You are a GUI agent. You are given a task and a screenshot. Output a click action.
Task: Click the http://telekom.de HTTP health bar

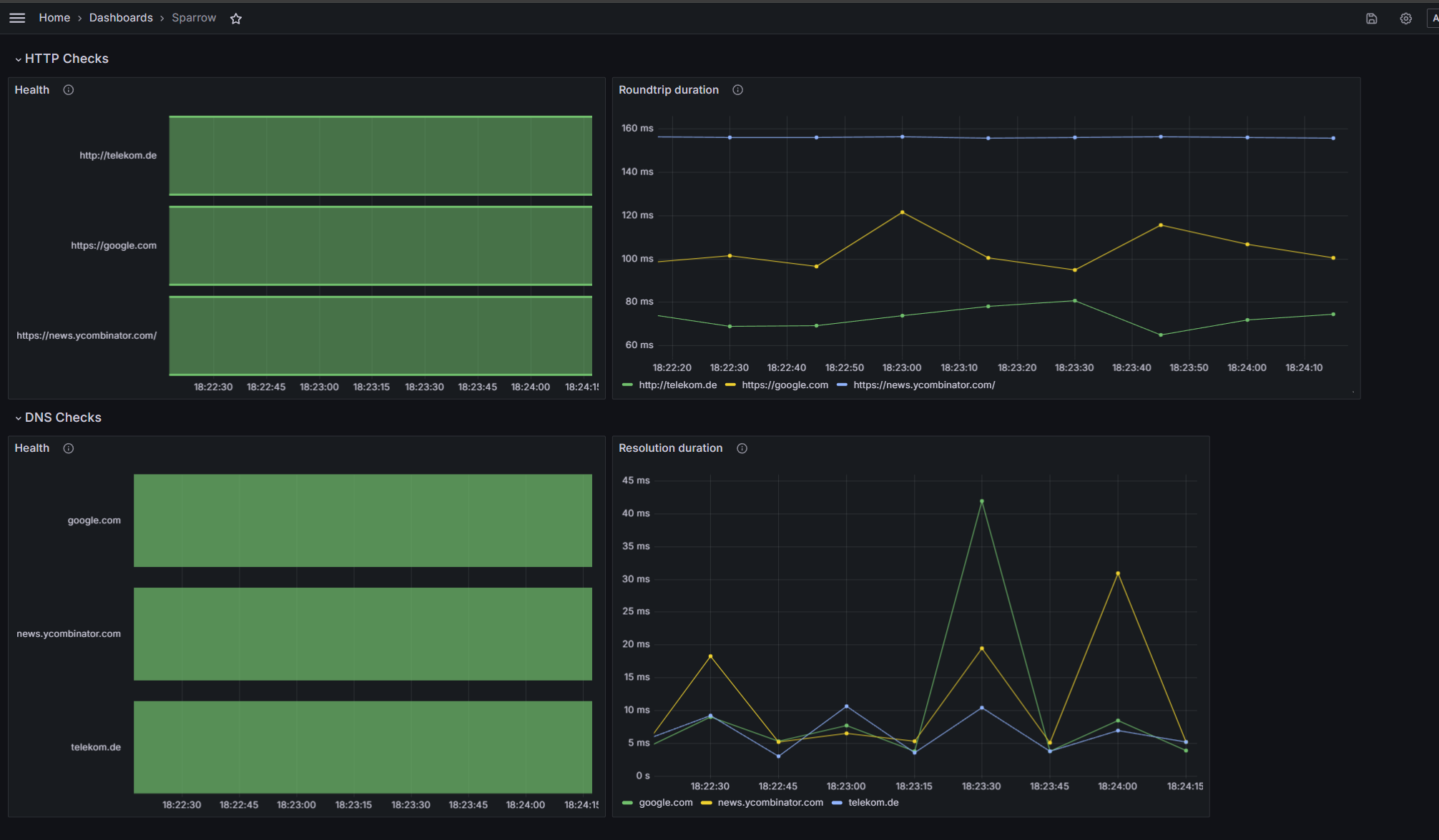[380, 155]
